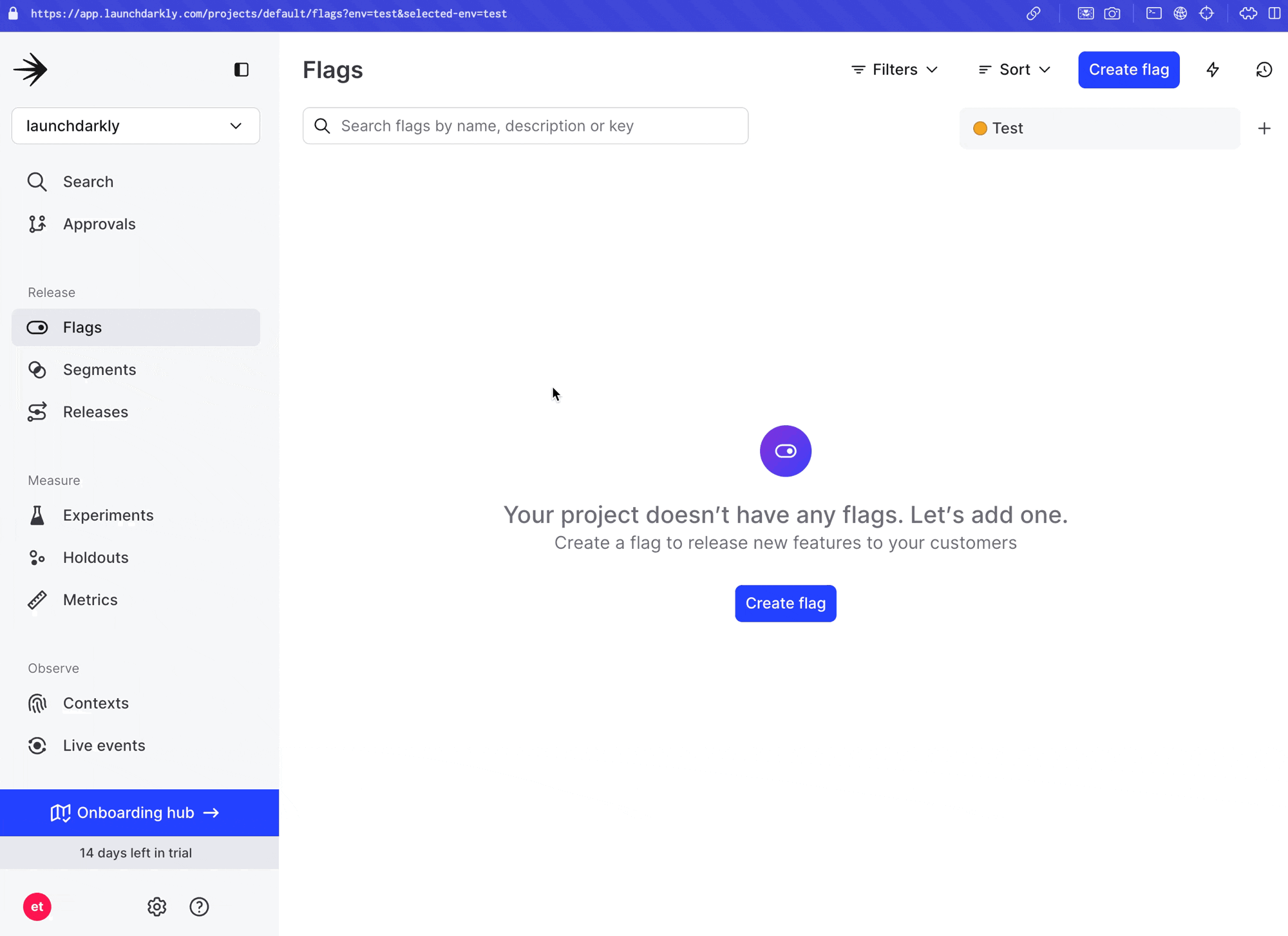Click the Holdouts dots icon
1288x936 pixels.
[x=37, y=557]
